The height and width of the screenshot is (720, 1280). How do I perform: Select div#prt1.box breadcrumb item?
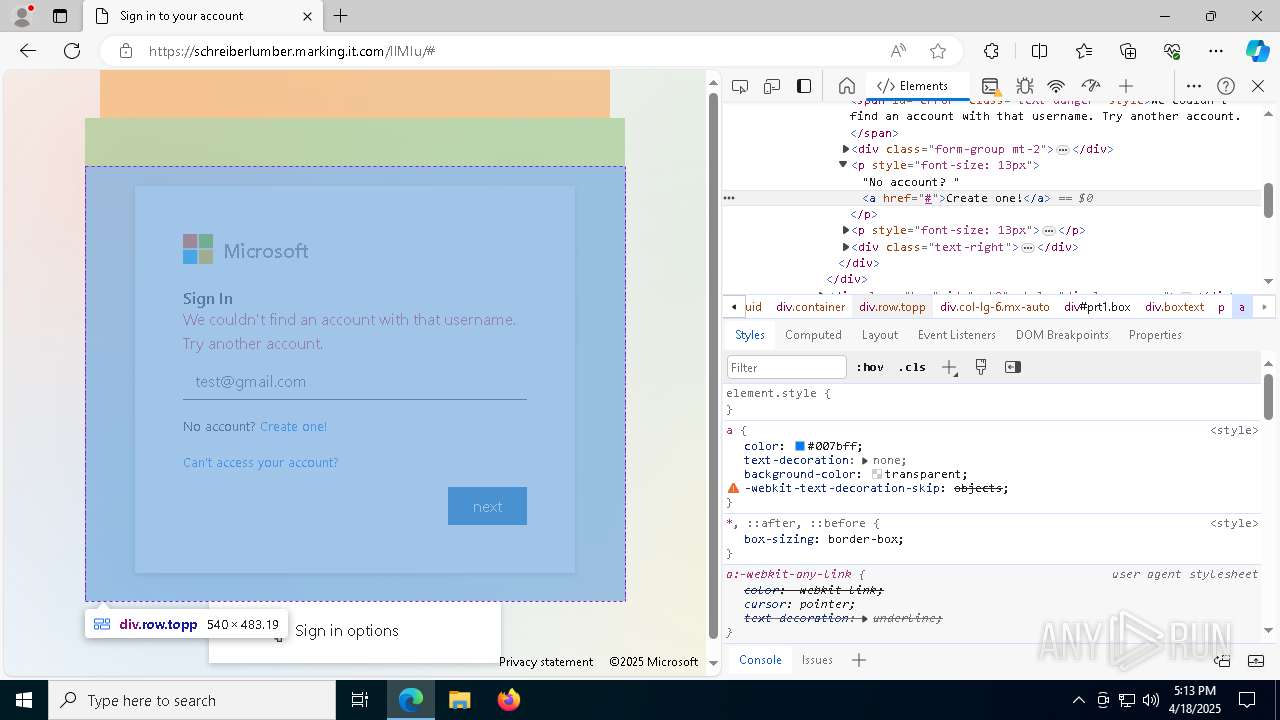pos(1097,307)
